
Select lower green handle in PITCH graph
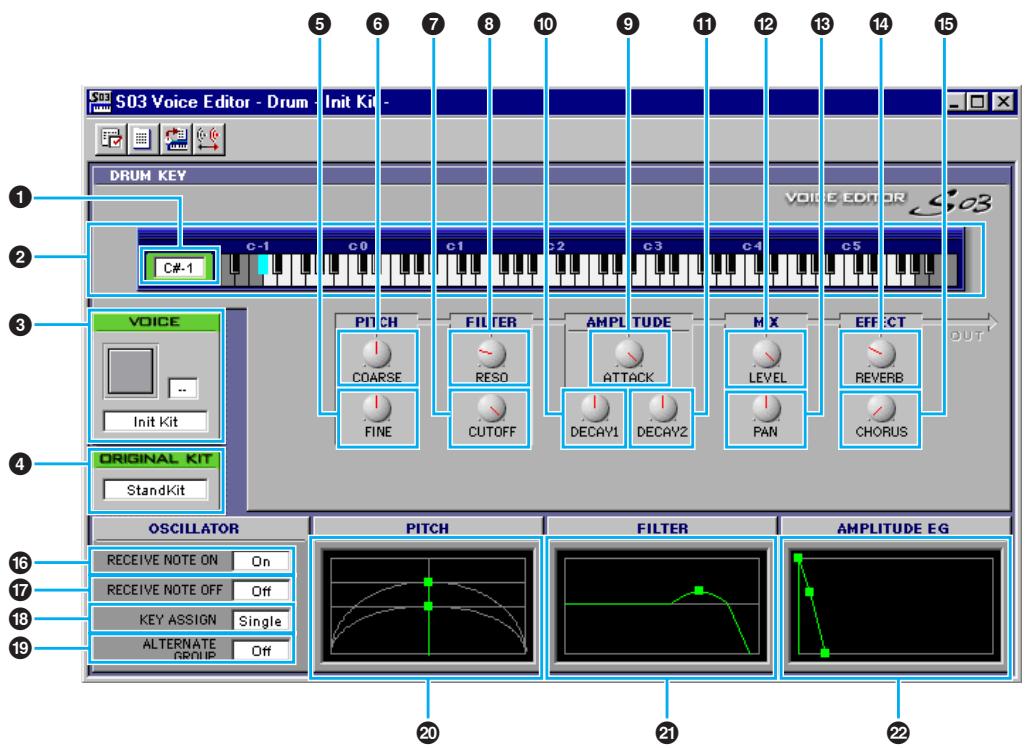(428, 606)
